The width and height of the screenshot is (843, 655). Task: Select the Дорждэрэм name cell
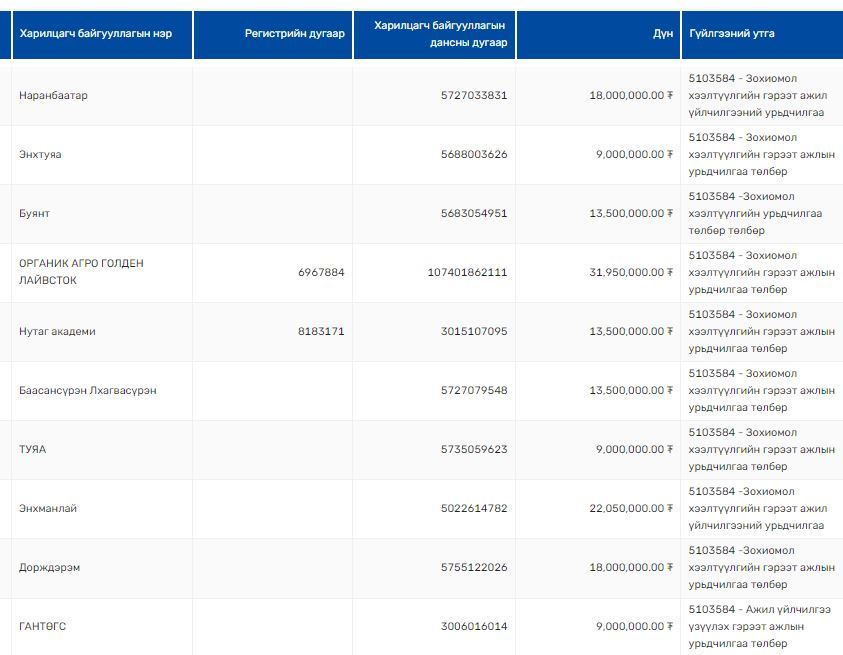tap(49, 567)
